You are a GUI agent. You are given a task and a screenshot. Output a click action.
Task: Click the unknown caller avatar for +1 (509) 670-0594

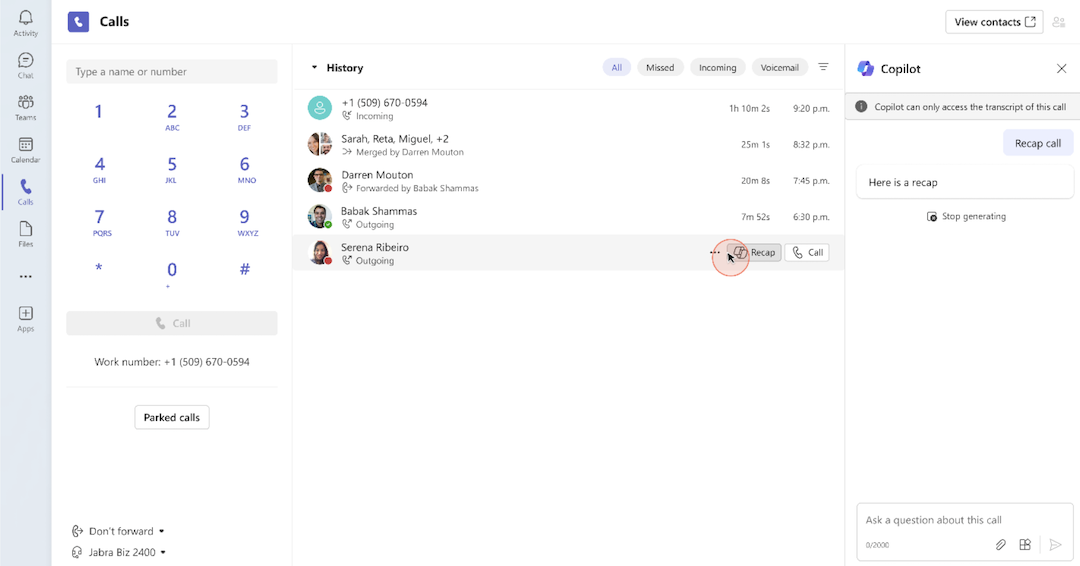pyautogui.click(x=320, y=108)
